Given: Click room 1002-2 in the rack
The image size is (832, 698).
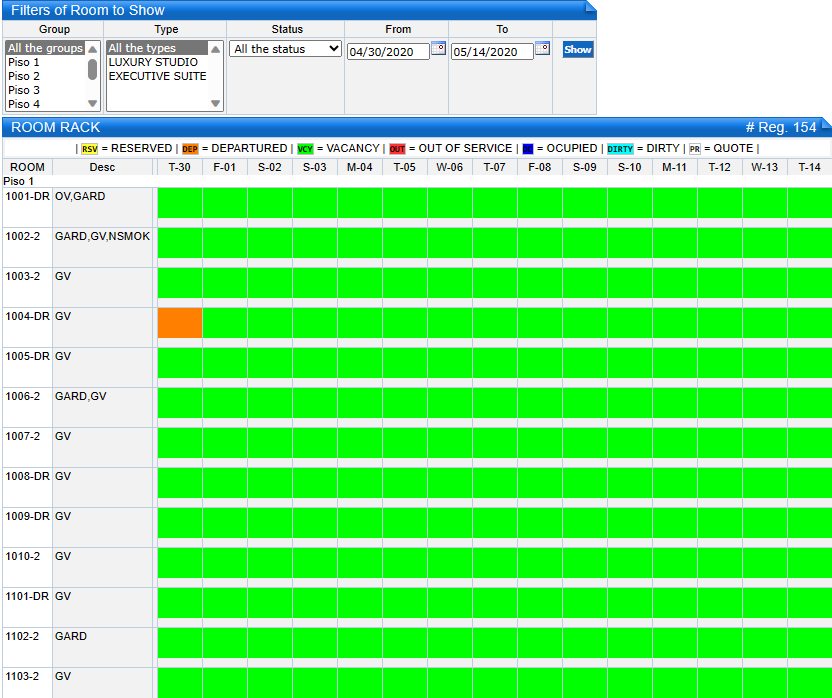Looking at the screenshot, I should point(23,236).
